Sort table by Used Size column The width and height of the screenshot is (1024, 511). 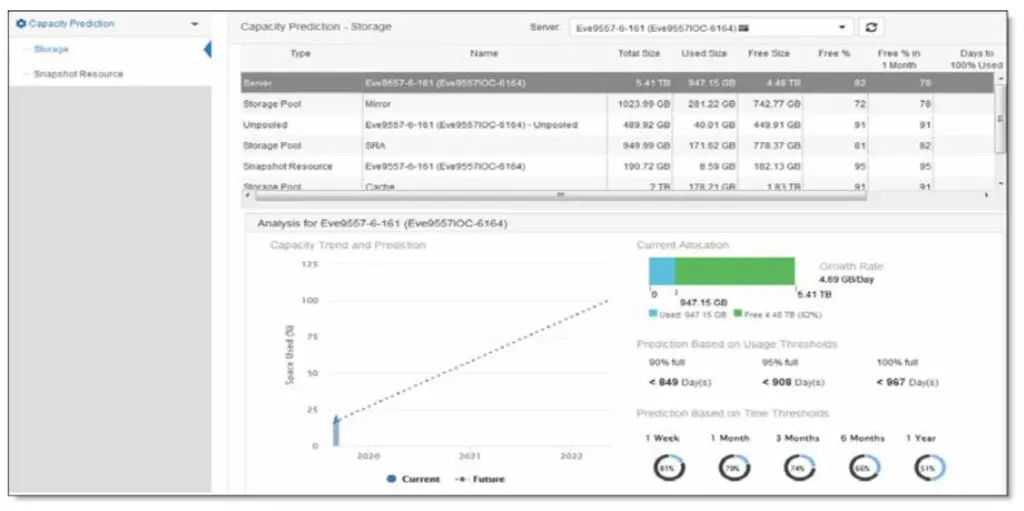704,54
